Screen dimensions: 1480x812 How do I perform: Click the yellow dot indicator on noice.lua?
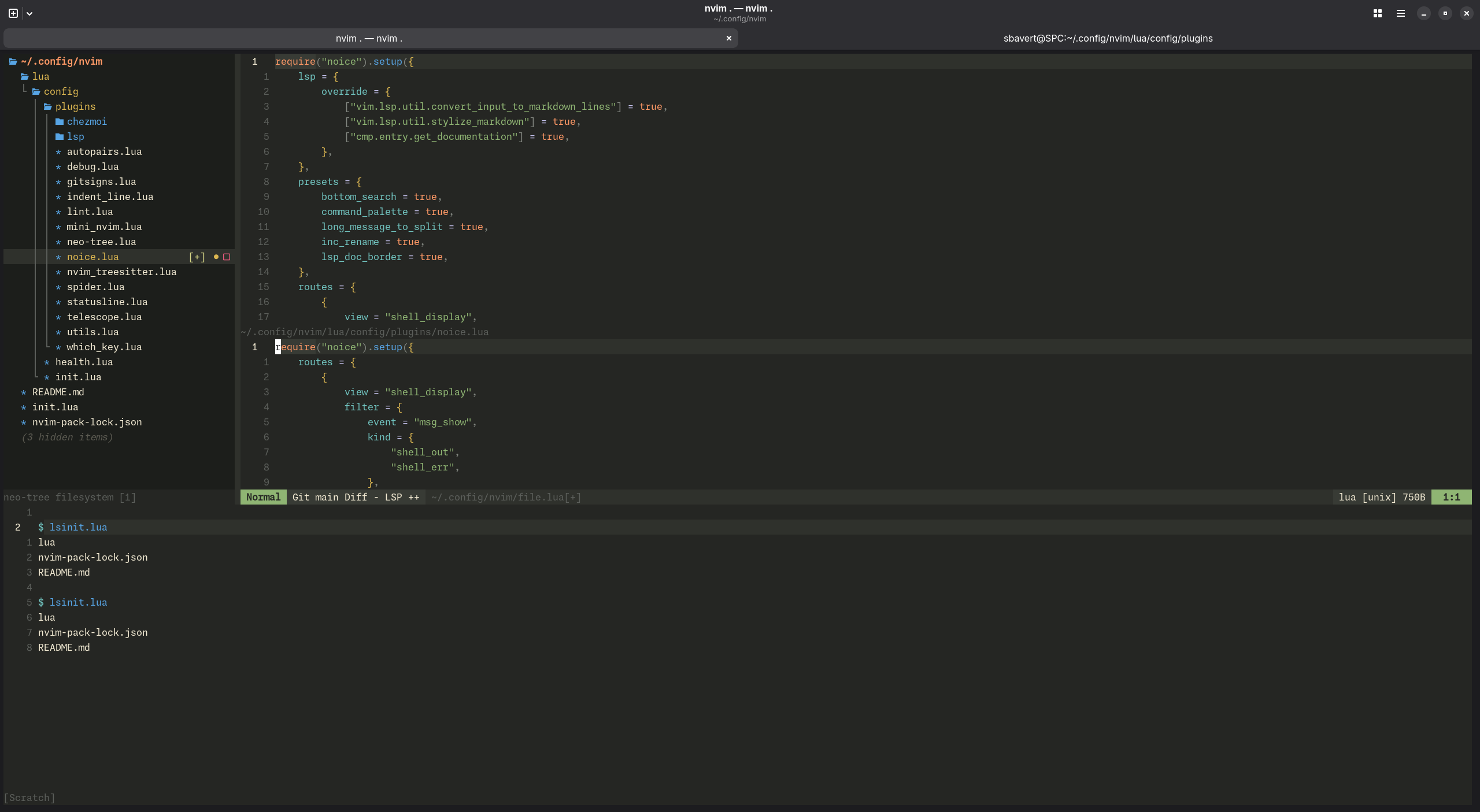click(x=216, y=257)
